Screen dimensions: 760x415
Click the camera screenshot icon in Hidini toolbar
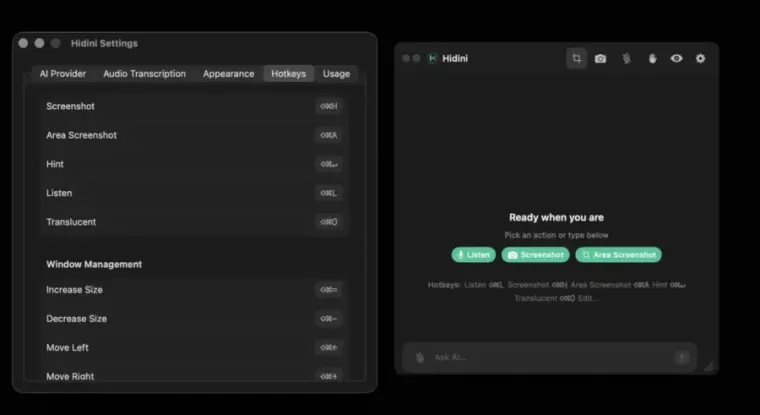coord(601,59)
